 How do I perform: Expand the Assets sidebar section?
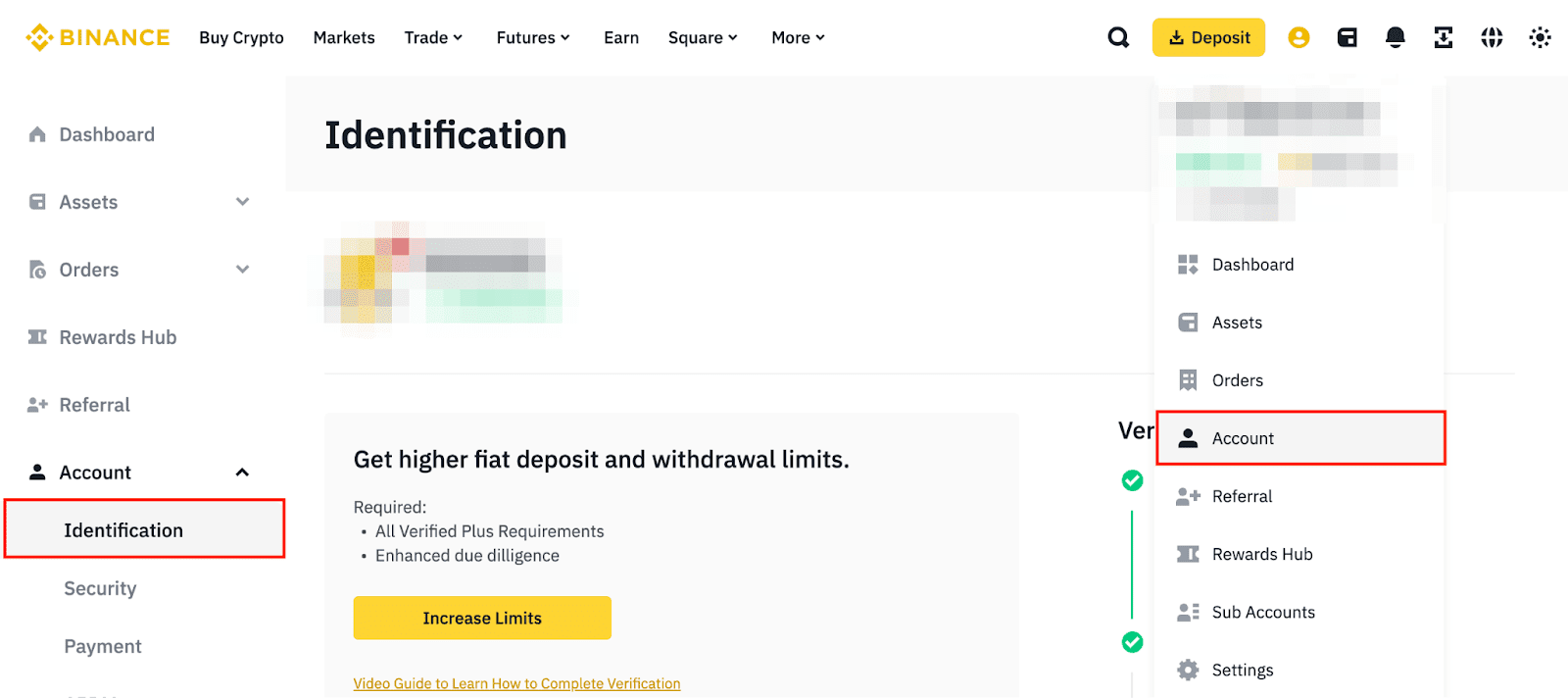point(242,202)
